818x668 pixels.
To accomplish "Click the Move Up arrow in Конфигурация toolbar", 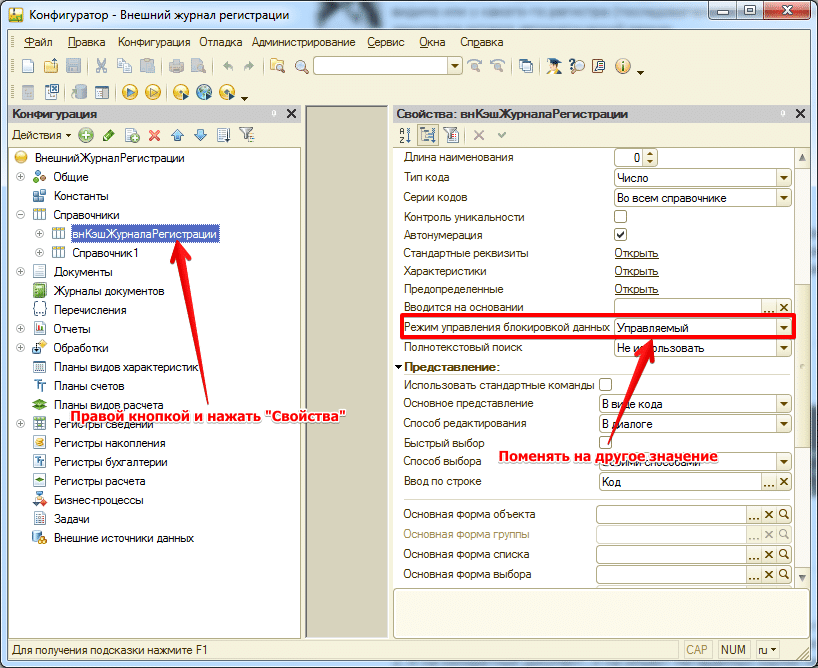I will tap(177, 135).
